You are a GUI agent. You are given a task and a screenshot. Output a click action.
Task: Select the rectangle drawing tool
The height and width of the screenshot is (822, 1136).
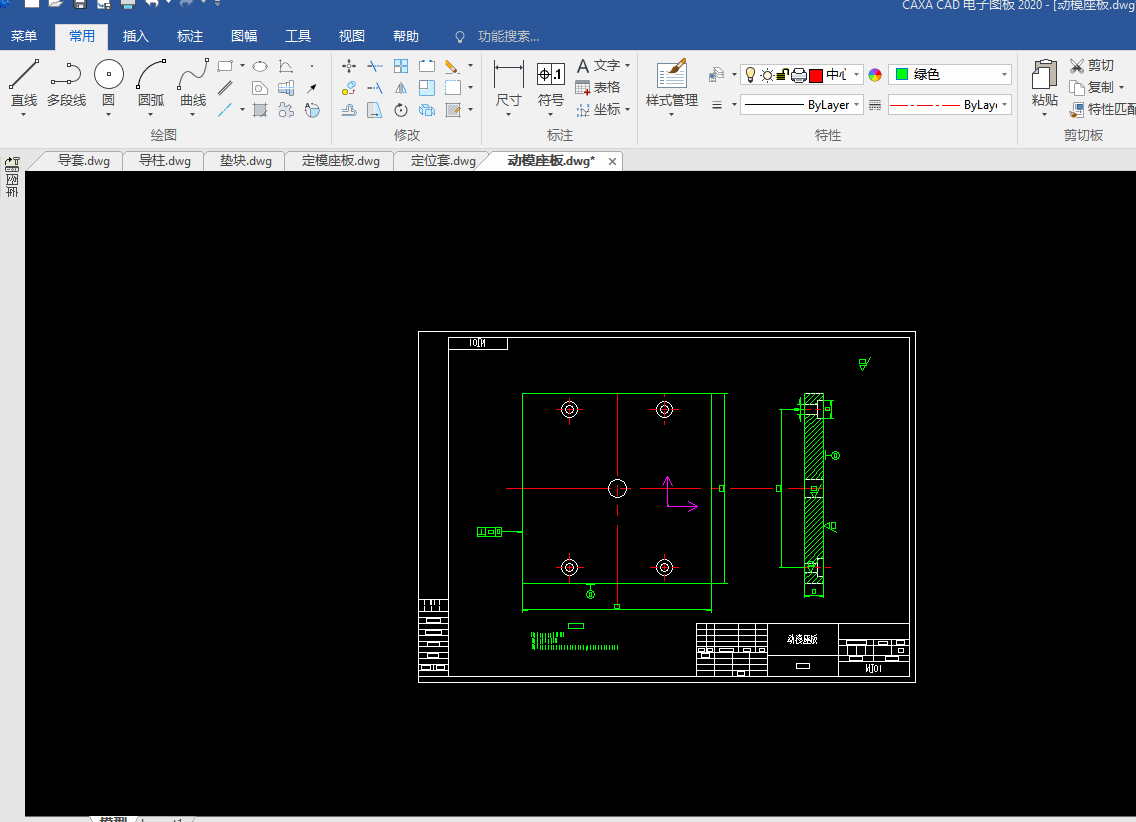click(x=225, y=66)
